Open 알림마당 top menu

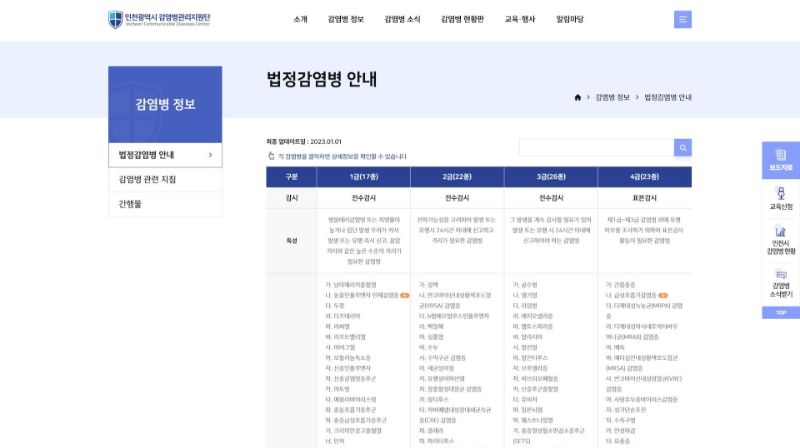570,19
